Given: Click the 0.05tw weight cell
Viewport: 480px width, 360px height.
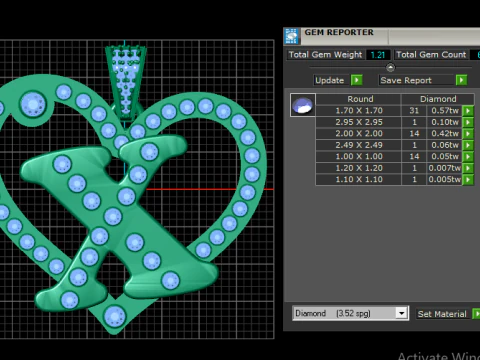Looking at the screenshot, I should [x=445, y=157].
